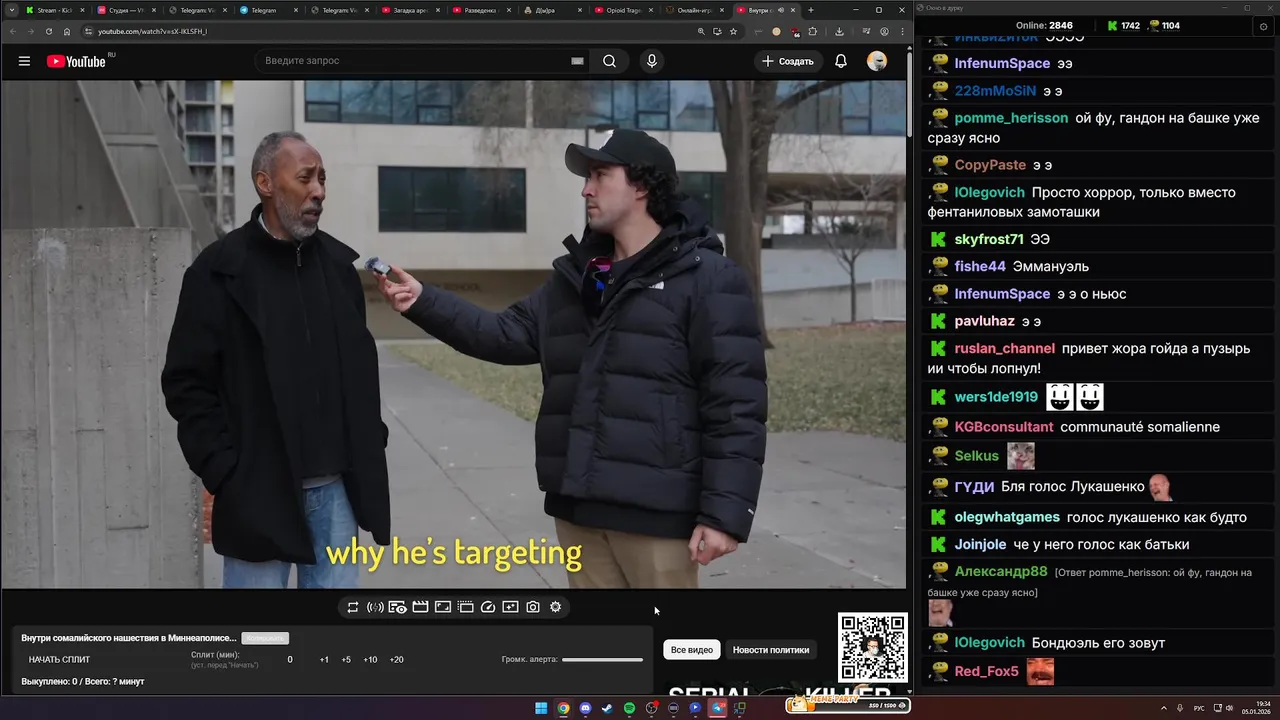Click НАЧАТЬ СПЛИТ button
1280x720 pixels.
click(x=59, y=660)
